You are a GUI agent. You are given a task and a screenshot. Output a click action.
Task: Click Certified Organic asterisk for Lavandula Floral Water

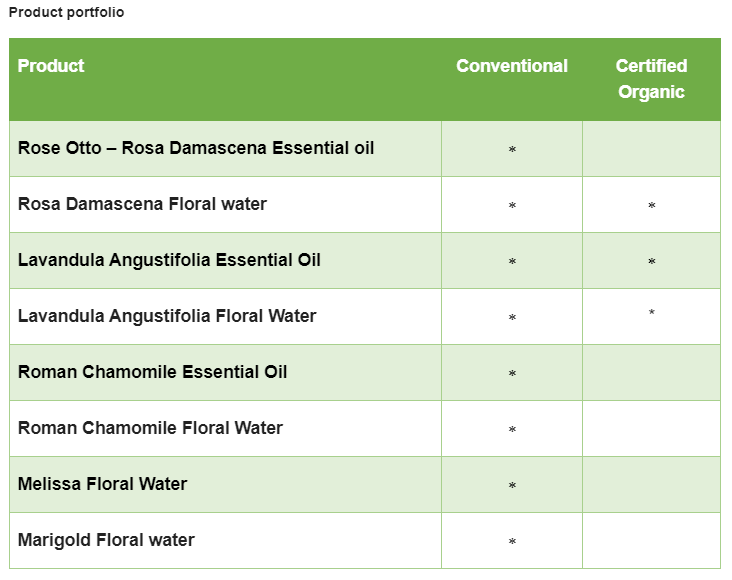[x=652, y=314]
